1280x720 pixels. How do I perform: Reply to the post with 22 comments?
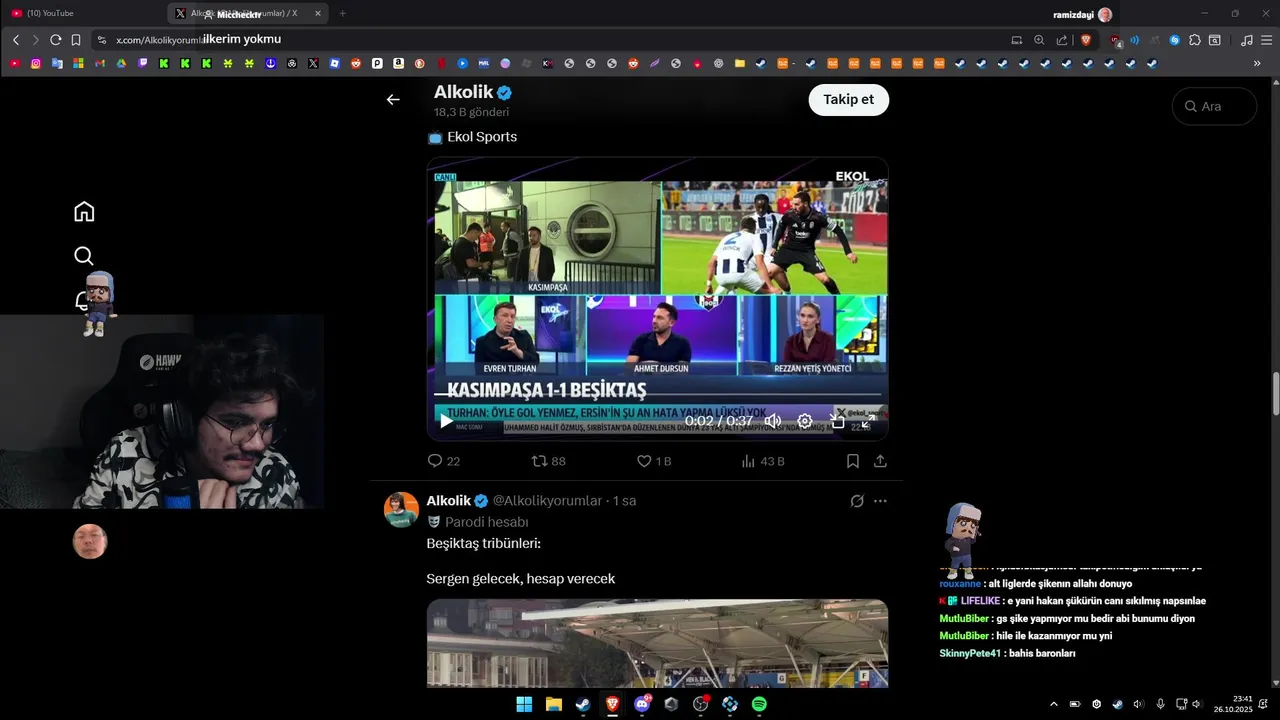tap(444, 461)
